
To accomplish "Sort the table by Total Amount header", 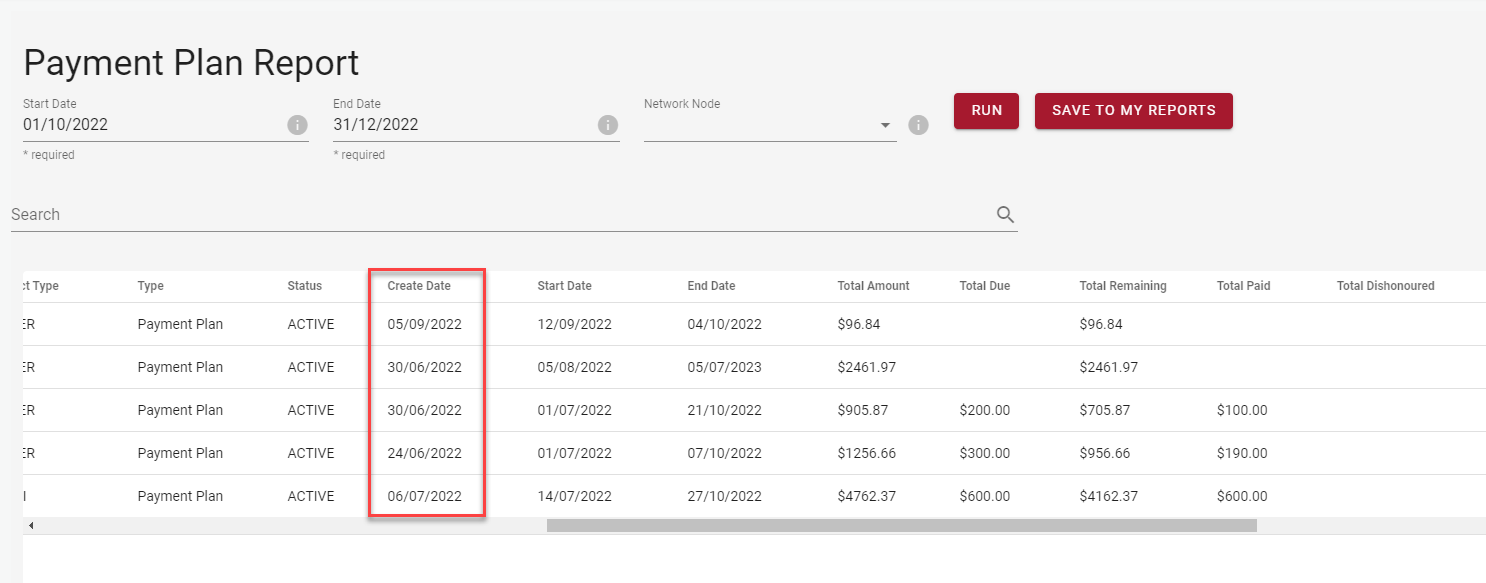I will (x=873, y=286).
